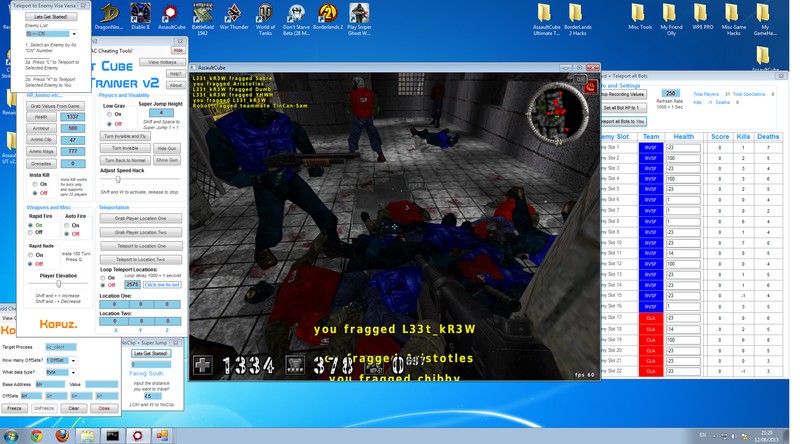
Task: Open Google Chrome from the taskbar
Action: coord(36,436)
